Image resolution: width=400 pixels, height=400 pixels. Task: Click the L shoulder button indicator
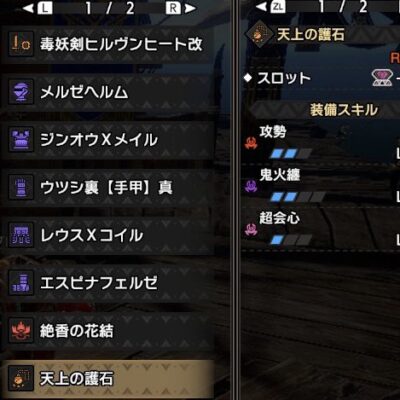coord(45,9)
